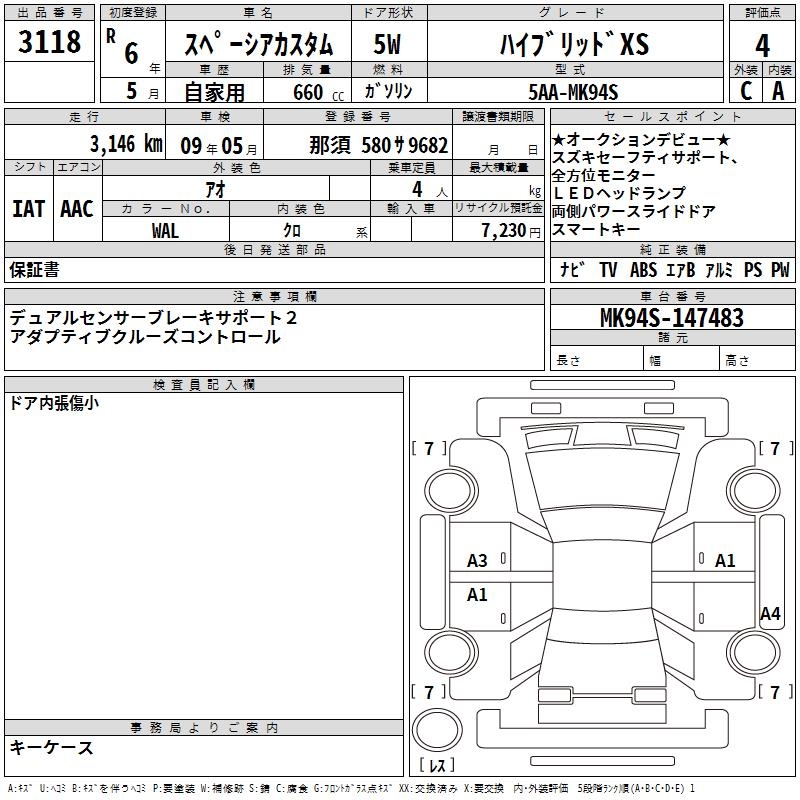
Task: Click 両側パワースライドドア sales point
Action: [x=634, y=211]
